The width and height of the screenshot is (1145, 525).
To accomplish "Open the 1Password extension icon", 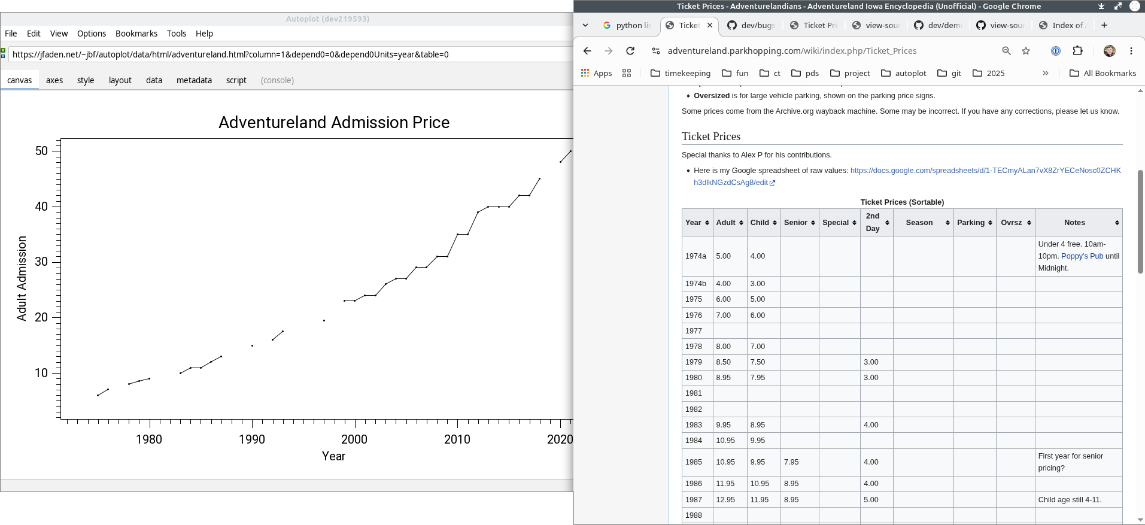I will 1055,51.
